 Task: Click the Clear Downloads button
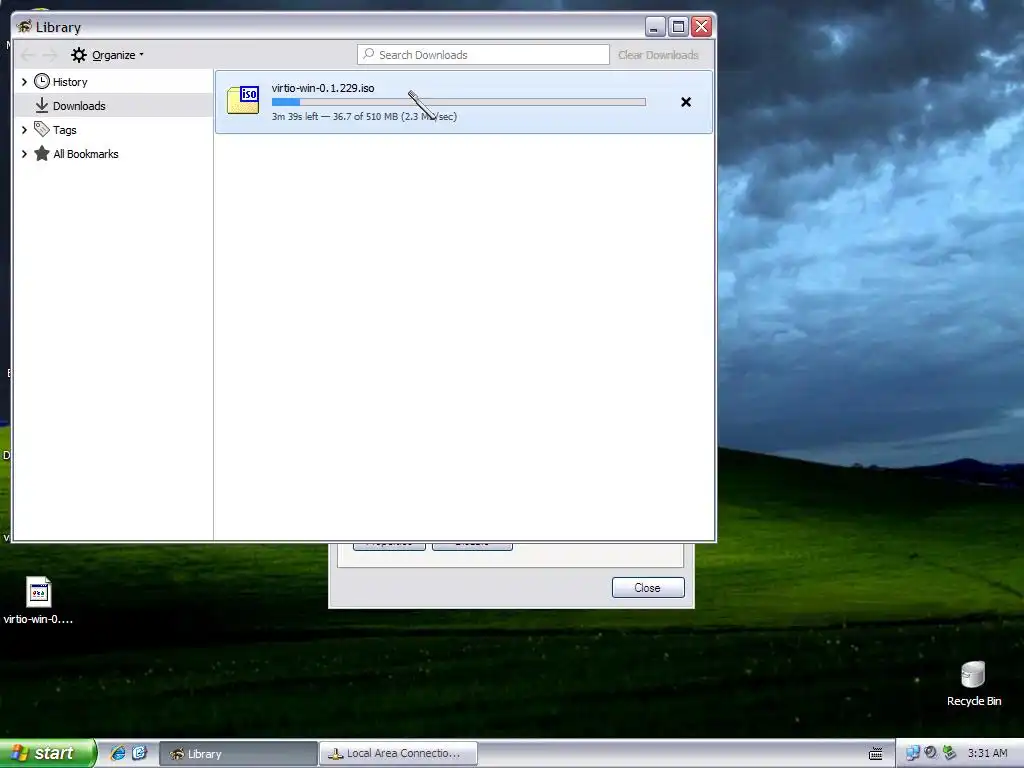[658, 55]
